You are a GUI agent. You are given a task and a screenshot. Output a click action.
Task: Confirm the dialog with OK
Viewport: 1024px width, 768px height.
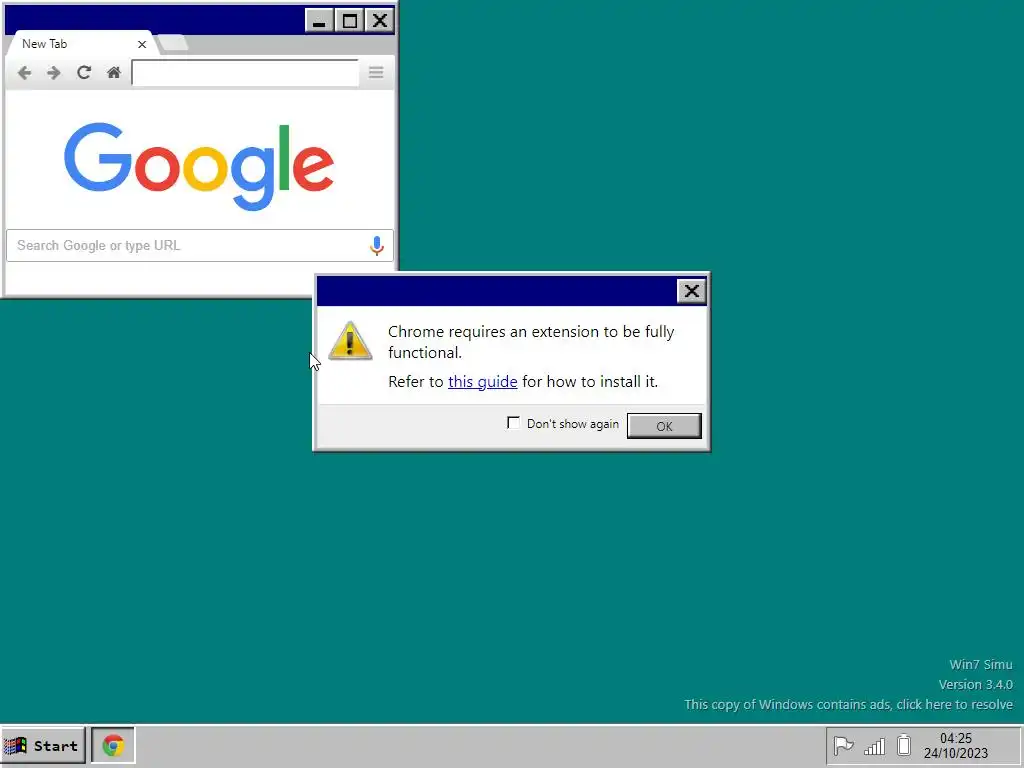(x=664, y=426)
